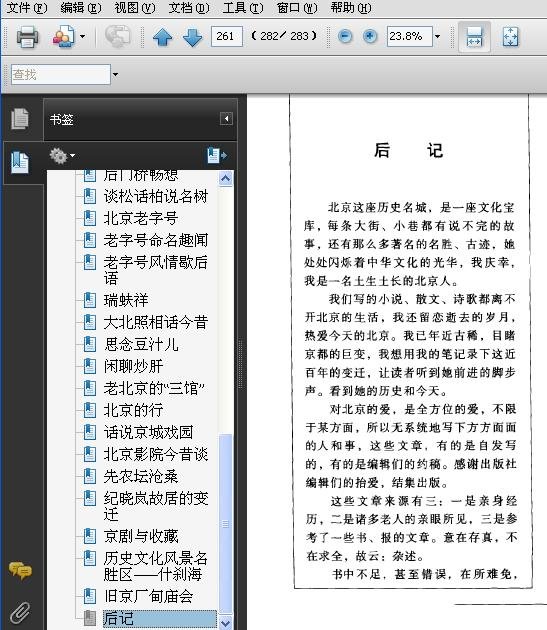Zoom in with the plus button
Image resolution: width=547 pixels, height=630 pixels.
(x=370, y=37)
